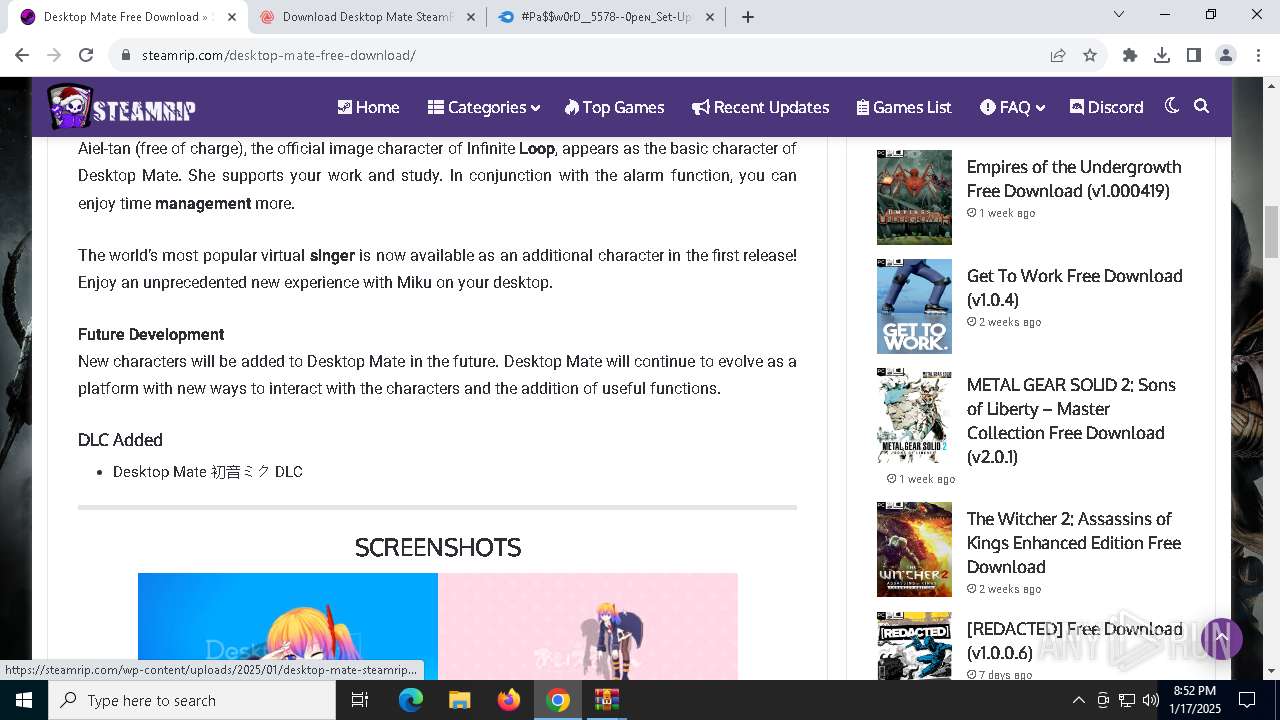Go back to the previous page

pos(22,55)
